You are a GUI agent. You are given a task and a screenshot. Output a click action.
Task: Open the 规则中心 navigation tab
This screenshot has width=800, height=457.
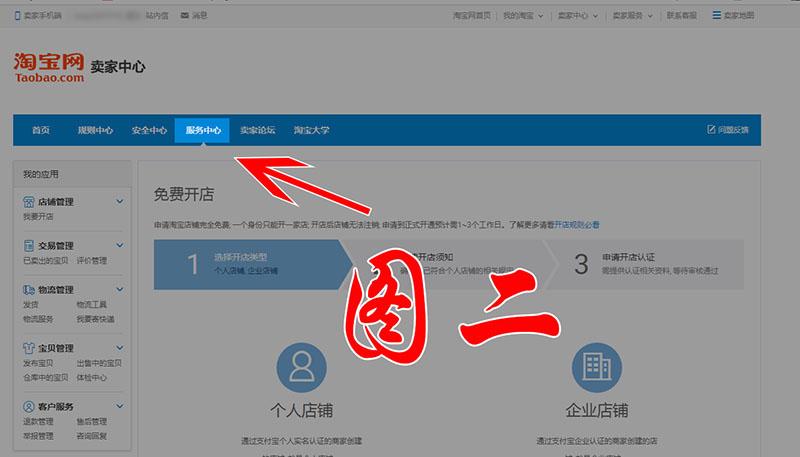pyautogui.click(x=95, y=131)
